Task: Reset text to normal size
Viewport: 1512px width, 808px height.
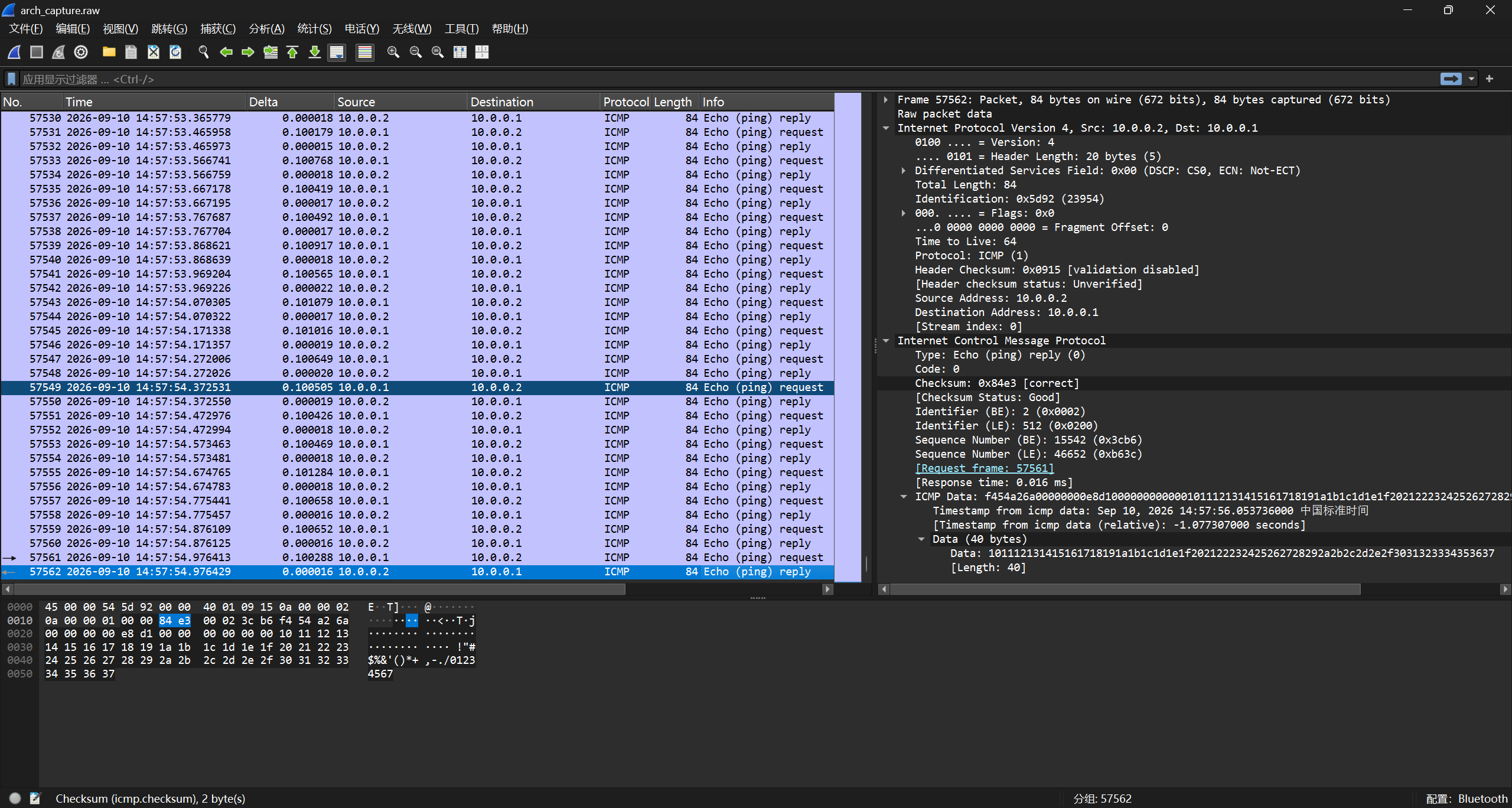Action: pos(438,52)
